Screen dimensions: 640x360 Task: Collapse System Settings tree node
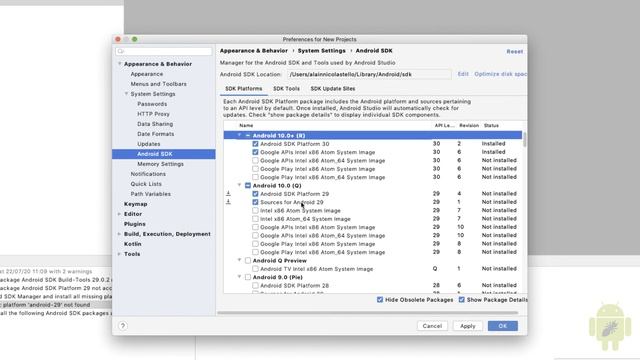point(126,94)
